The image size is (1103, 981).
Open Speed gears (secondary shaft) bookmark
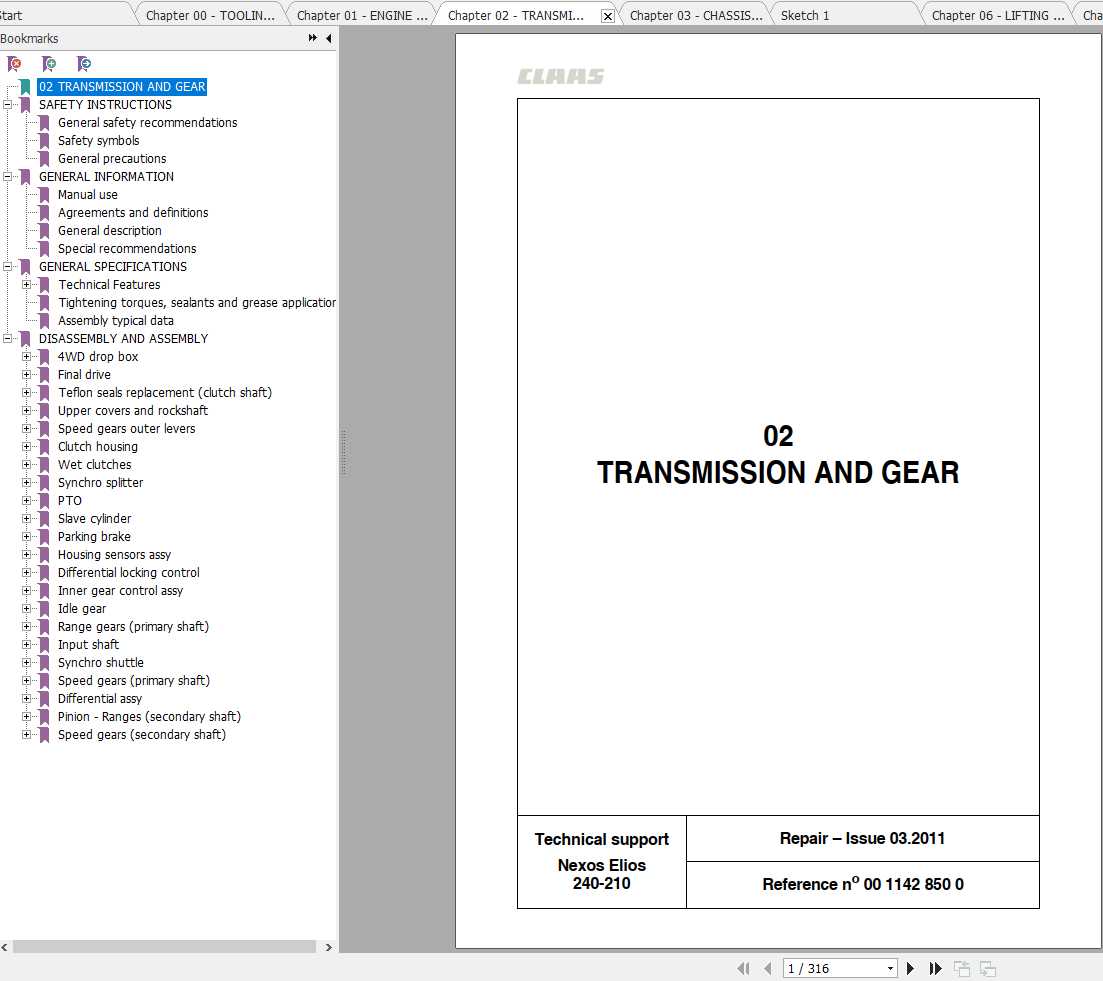(141, 735)
